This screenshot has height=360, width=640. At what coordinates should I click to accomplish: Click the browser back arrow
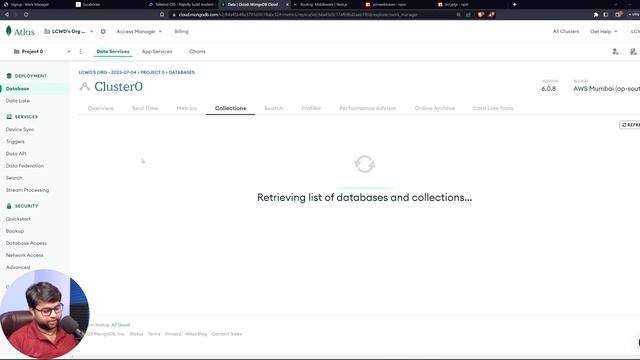(x=7, y=14)
